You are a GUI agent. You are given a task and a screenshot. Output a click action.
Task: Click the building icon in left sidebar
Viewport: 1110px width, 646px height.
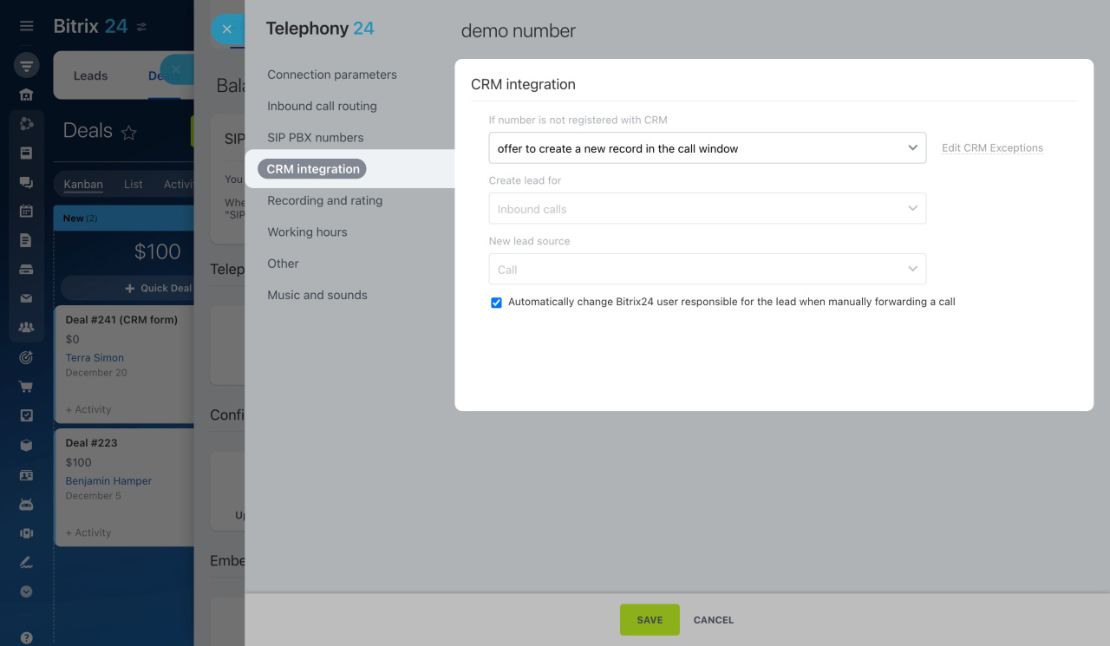click(26, 95)
